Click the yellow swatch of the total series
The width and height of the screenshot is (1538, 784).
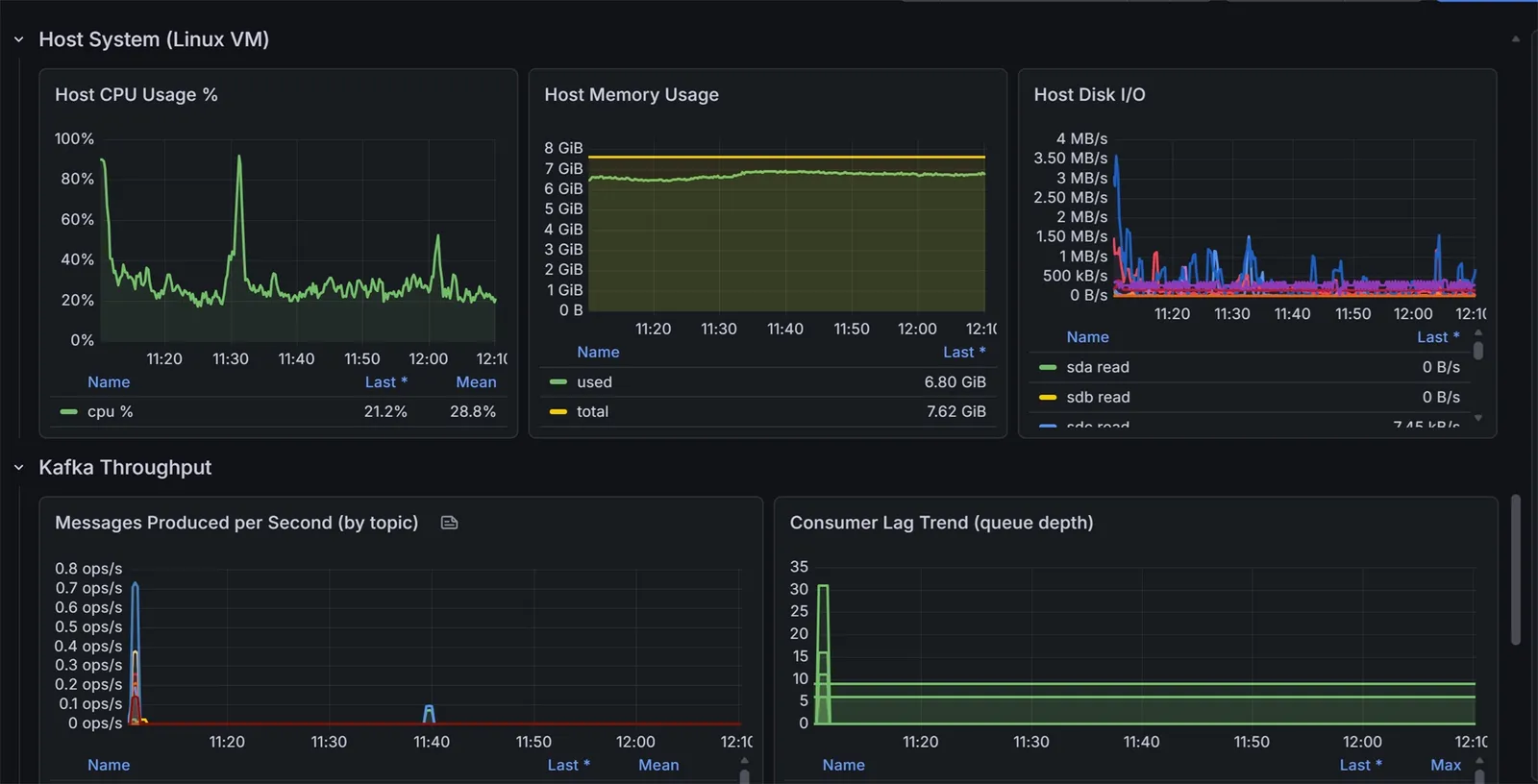558,412
